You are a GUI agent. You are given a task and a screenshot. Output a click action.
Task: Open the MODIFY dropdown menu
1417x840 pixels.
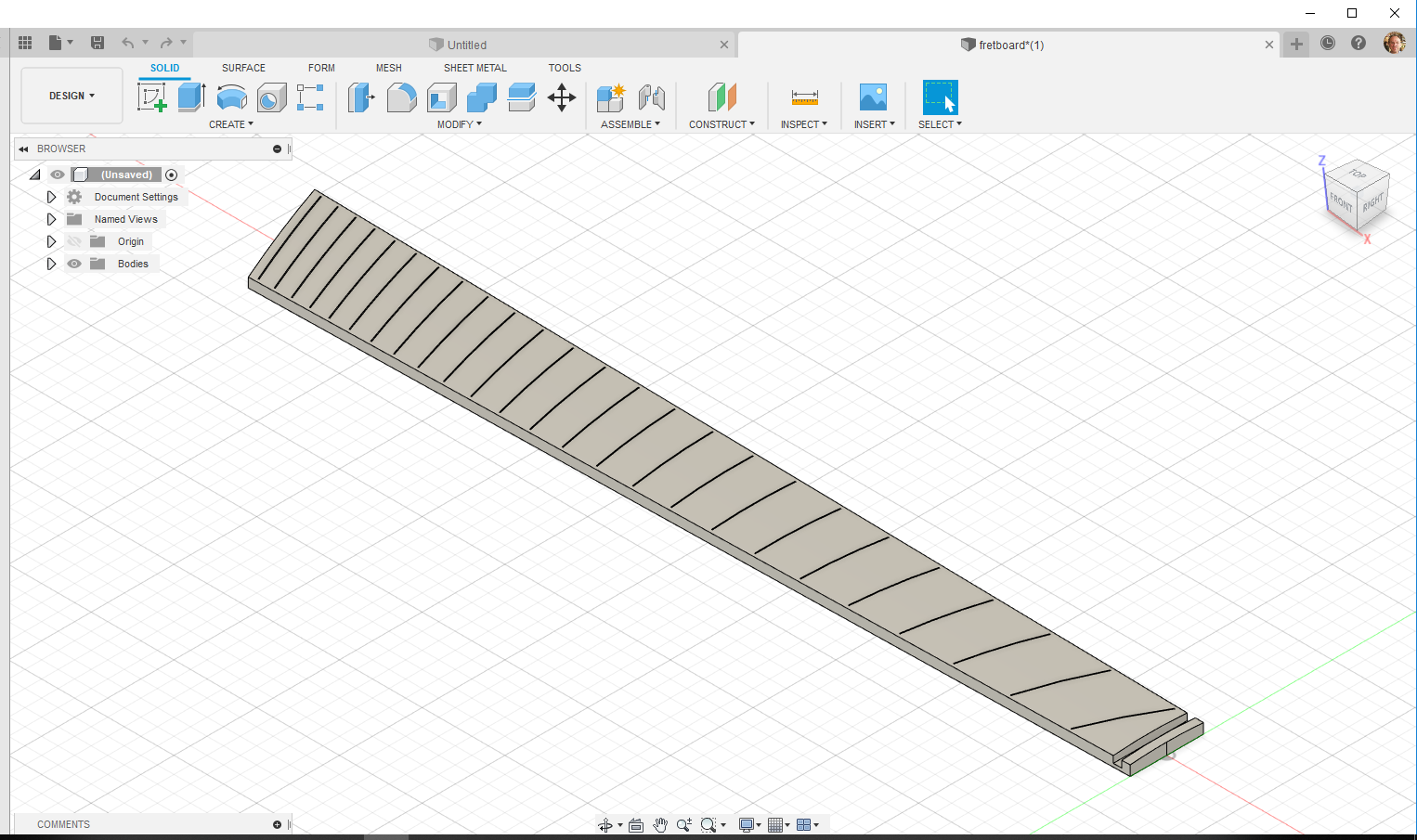[x=460, y=124]
